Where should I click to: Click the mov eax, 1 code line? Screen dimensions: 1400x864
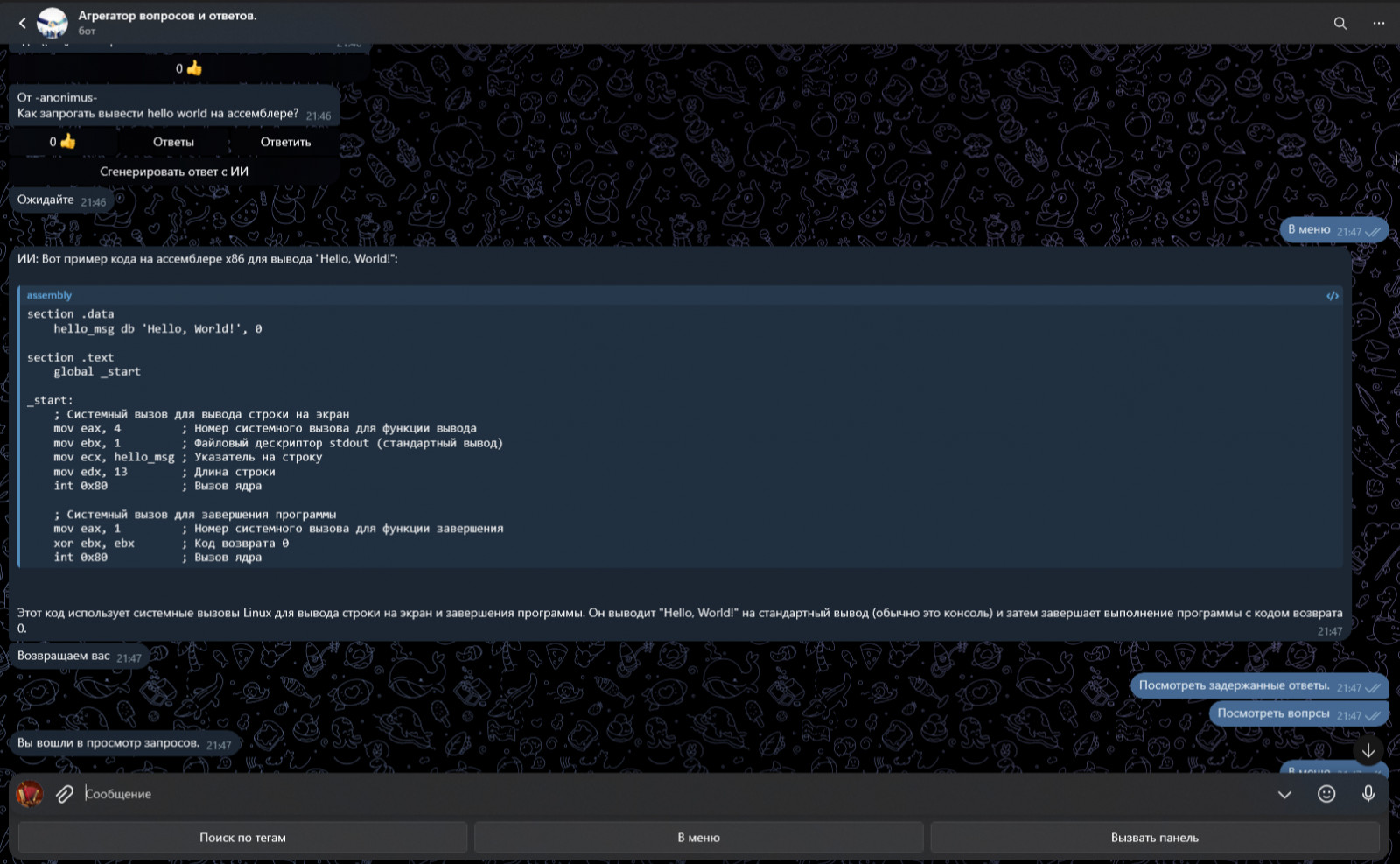point(278,530)
